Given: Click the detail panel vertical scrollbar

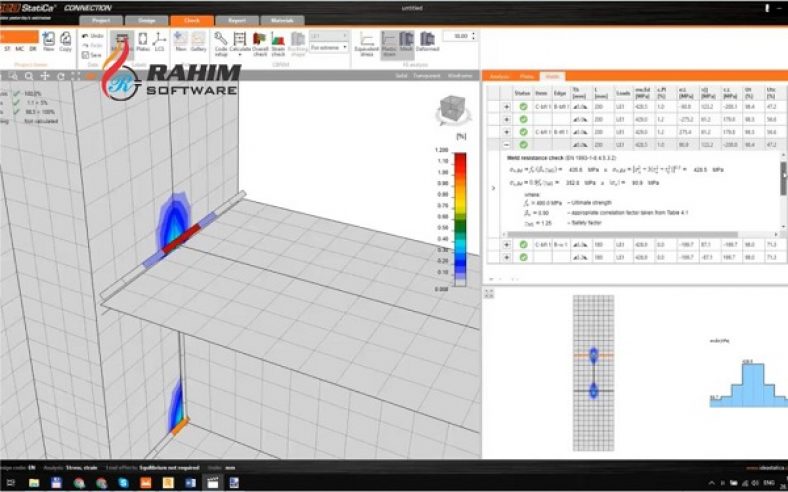Looking at the screenshot, I should pos(783,178).
